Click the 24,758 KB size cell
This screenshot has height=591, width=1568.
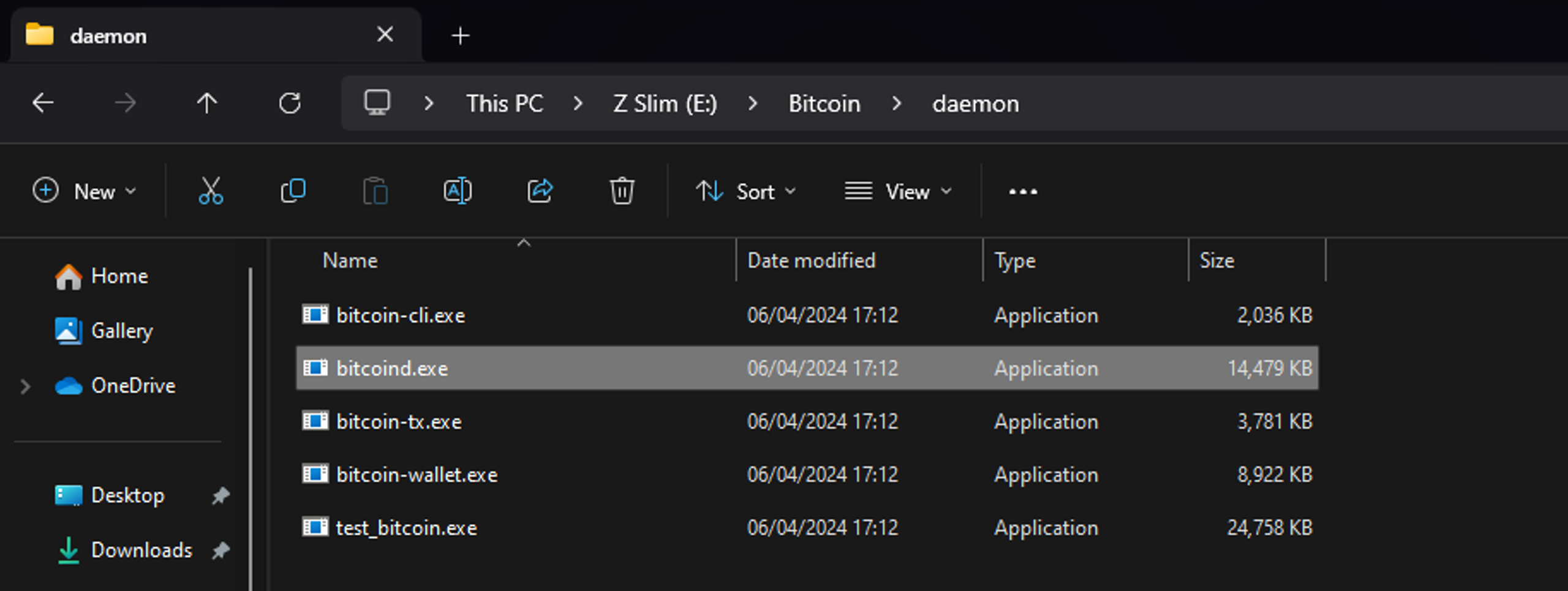coord(1270,527)
